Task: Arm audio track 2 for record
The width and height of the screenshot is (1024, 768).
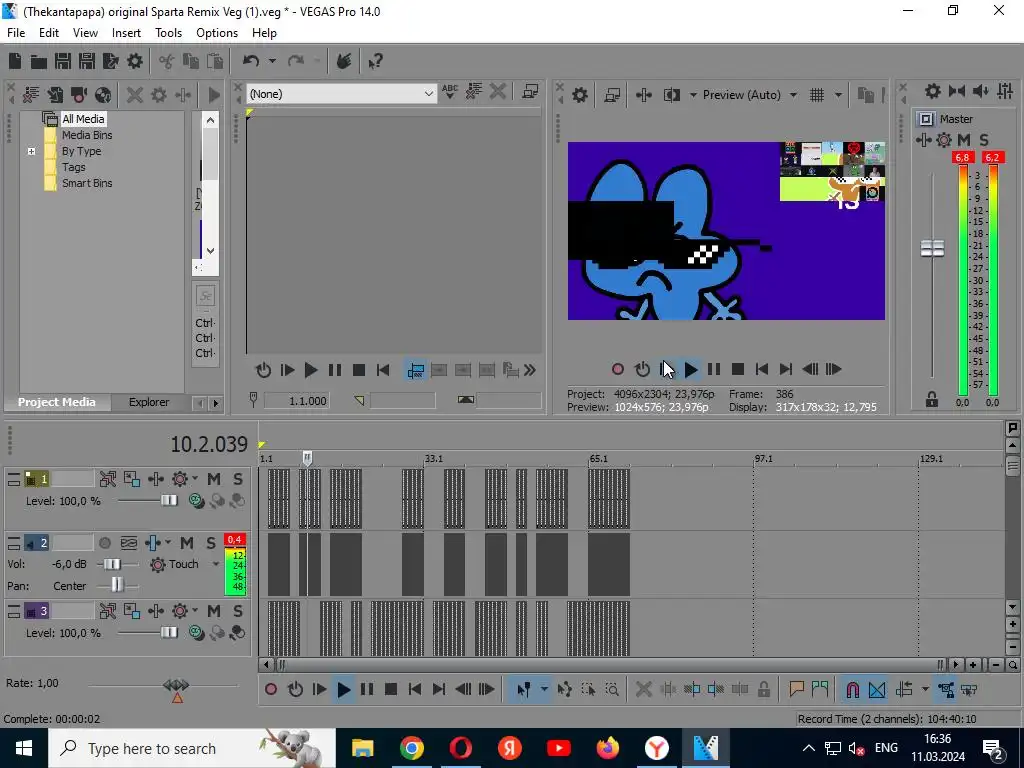Action: coord(104,543)
